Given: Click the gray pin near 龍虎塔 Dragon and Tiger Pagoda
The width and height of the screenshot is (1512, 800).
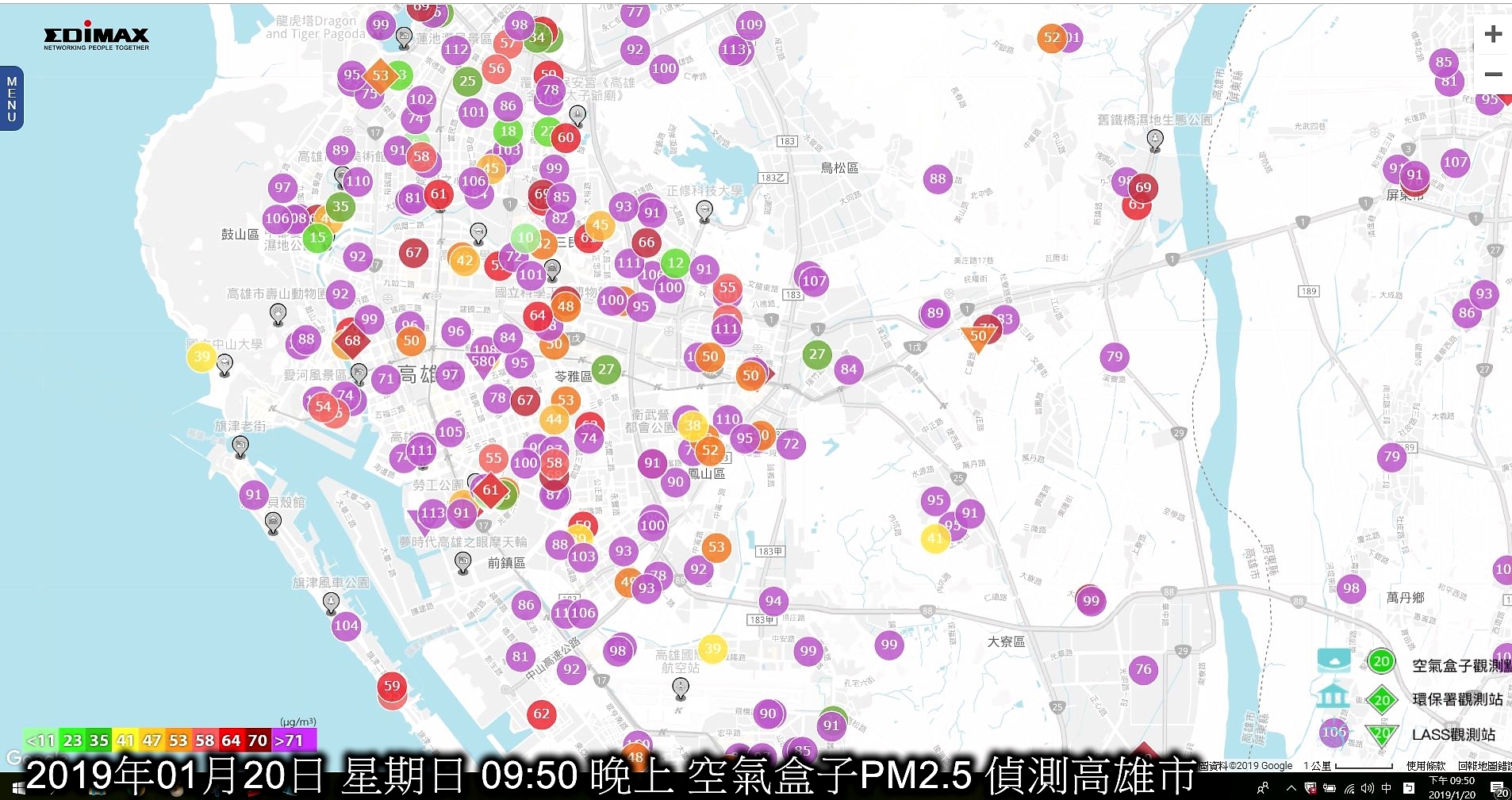Looking at the screenshot, I should coord(404,36).
